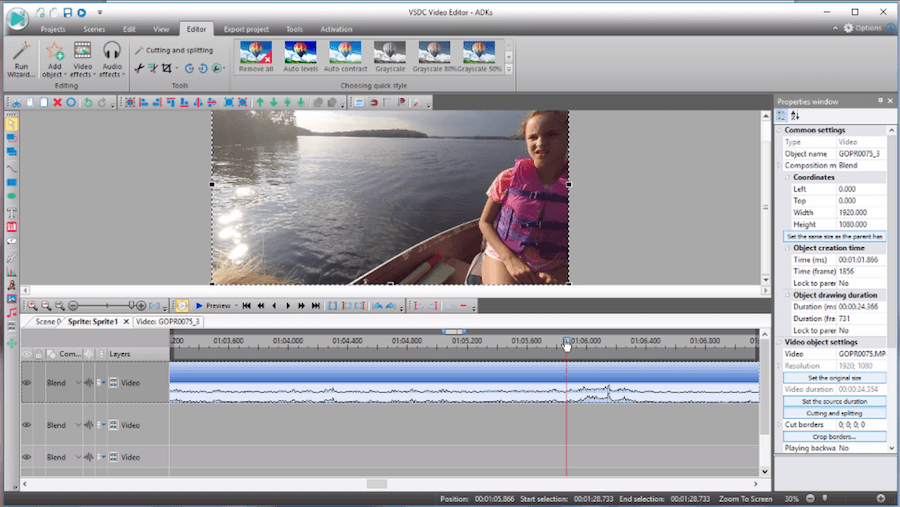
Task: Collapse the Video object settings section
Action: (x=779, y=342)
